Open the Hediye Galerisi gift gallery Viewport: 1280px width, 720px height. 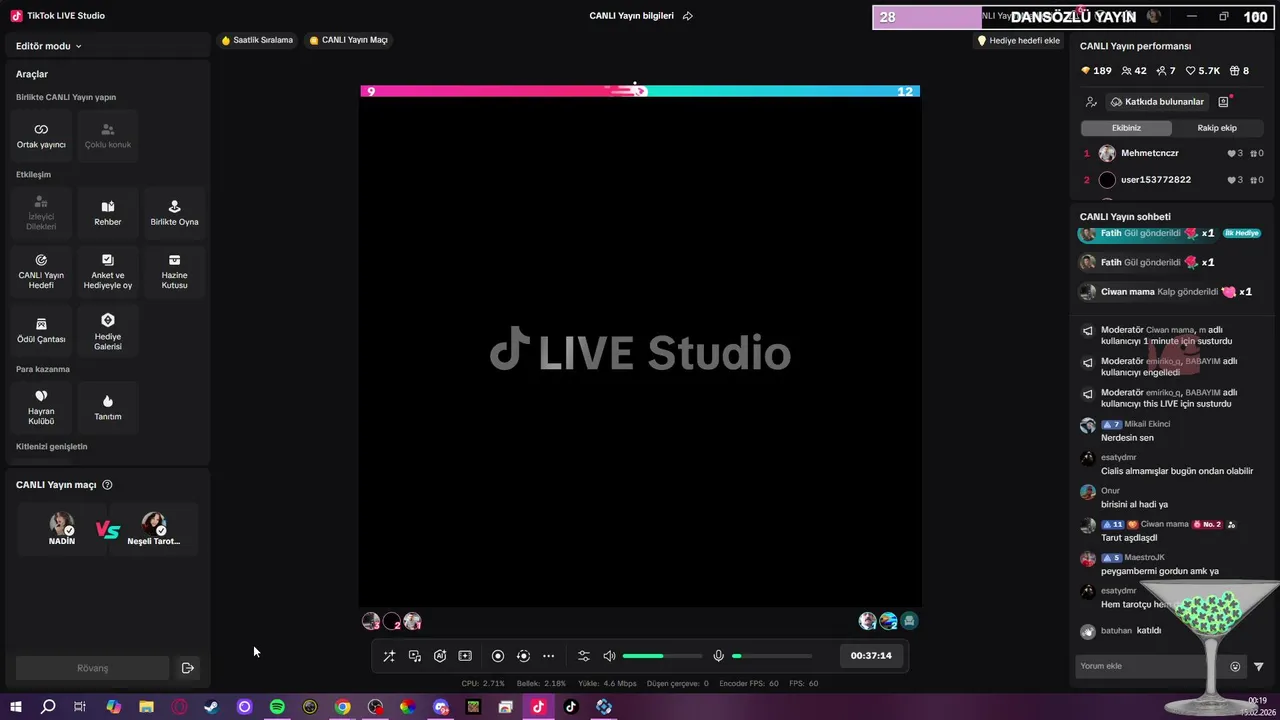tap(108, 331)
